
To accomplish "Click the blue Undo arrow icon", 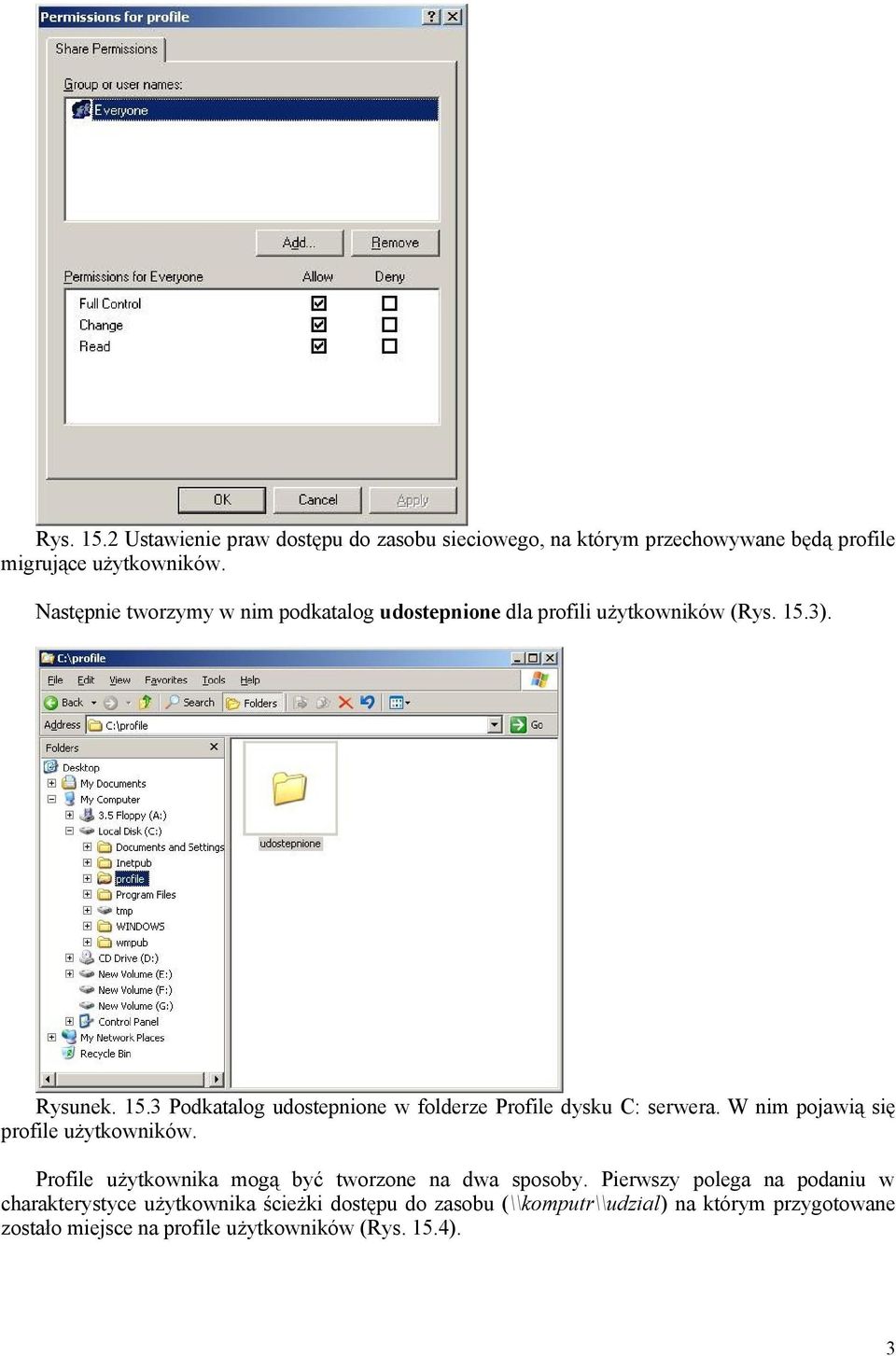I will [367, 702].
